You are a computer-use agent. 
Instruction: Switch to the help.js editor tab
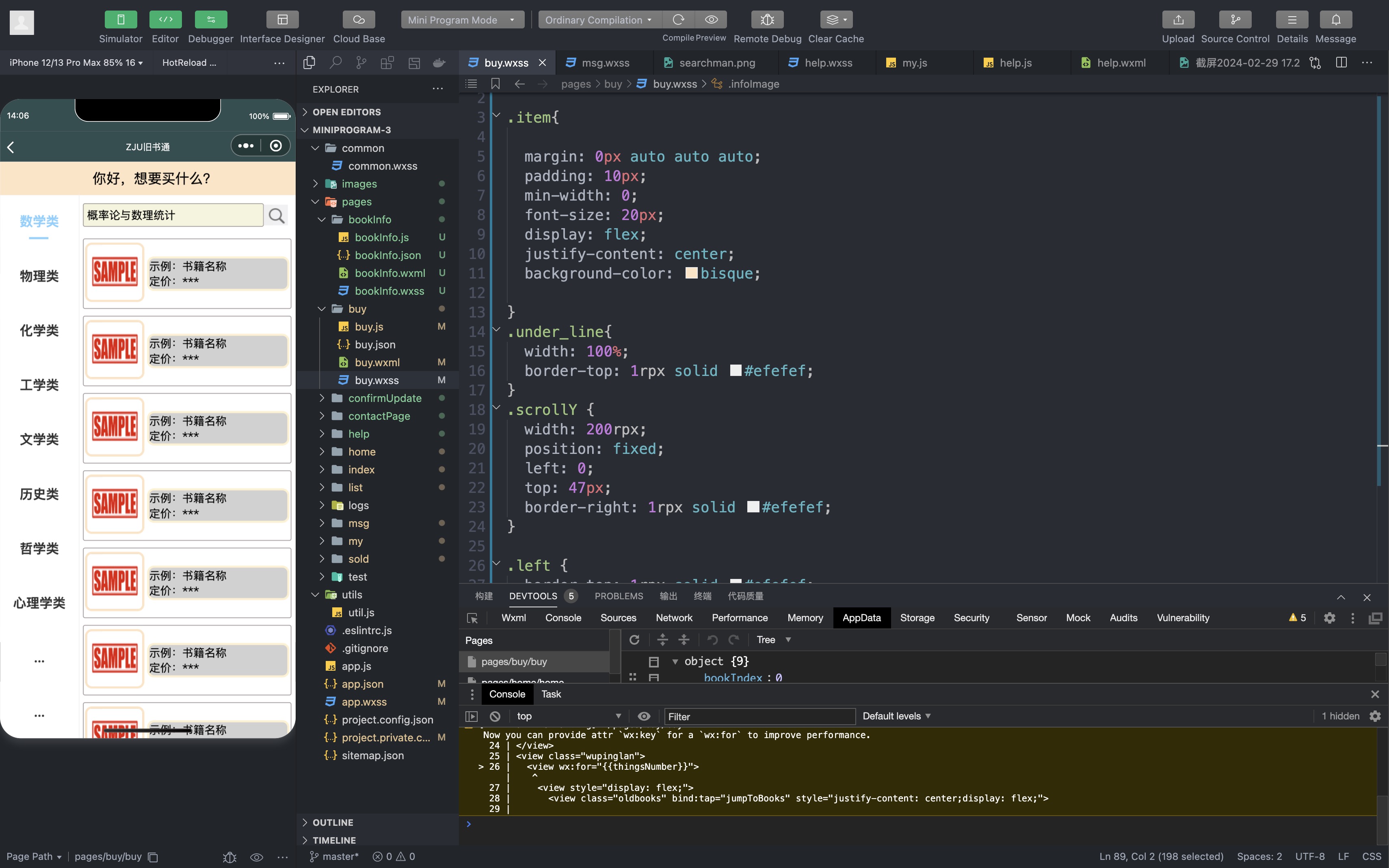tap(1015, 63)
